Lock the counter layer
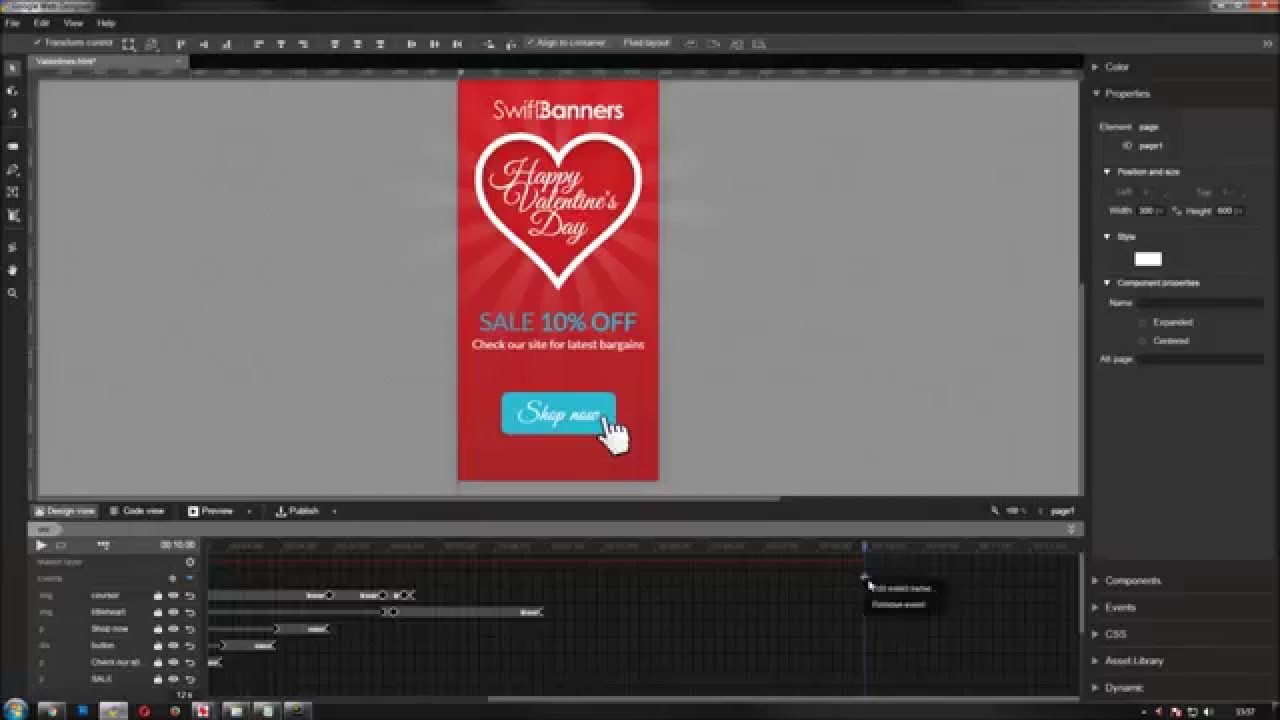1280x720 pixels. (157, 595)
